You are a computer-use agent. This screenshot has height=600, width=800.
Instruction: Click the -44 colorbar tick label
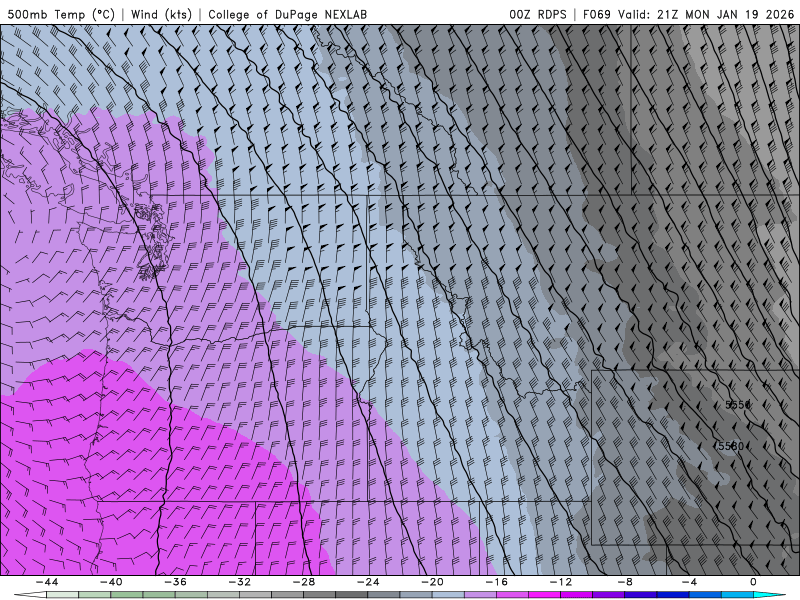[x=47, y=582]
